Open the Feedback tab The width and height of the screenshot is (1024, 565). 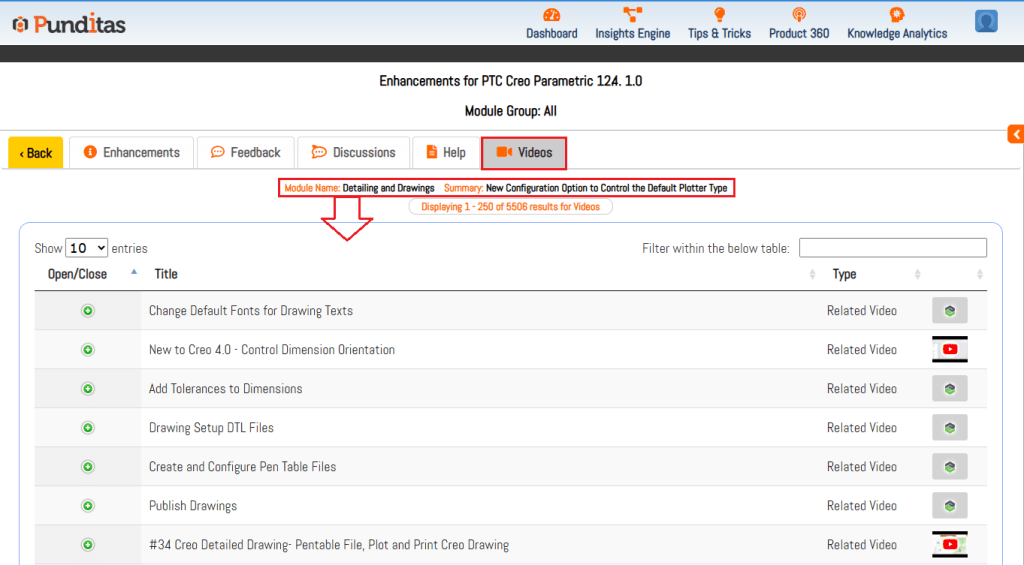(x=245, y=153)
